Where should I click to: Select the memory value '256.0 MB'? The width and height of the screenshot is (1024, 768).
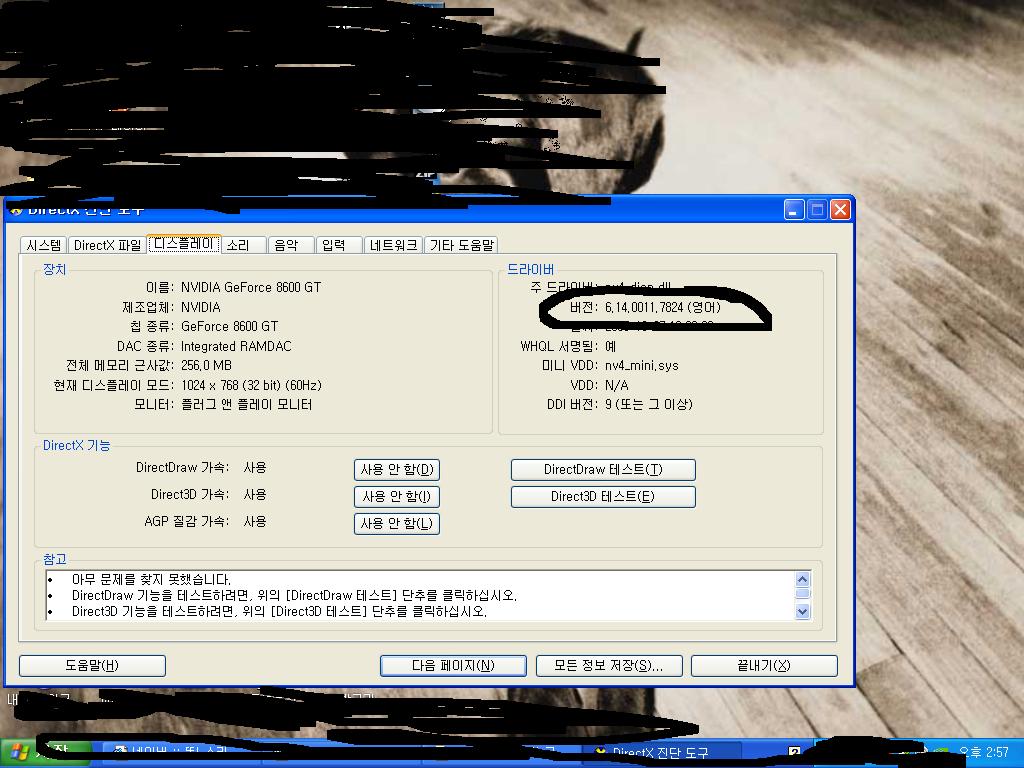(206, 366)
